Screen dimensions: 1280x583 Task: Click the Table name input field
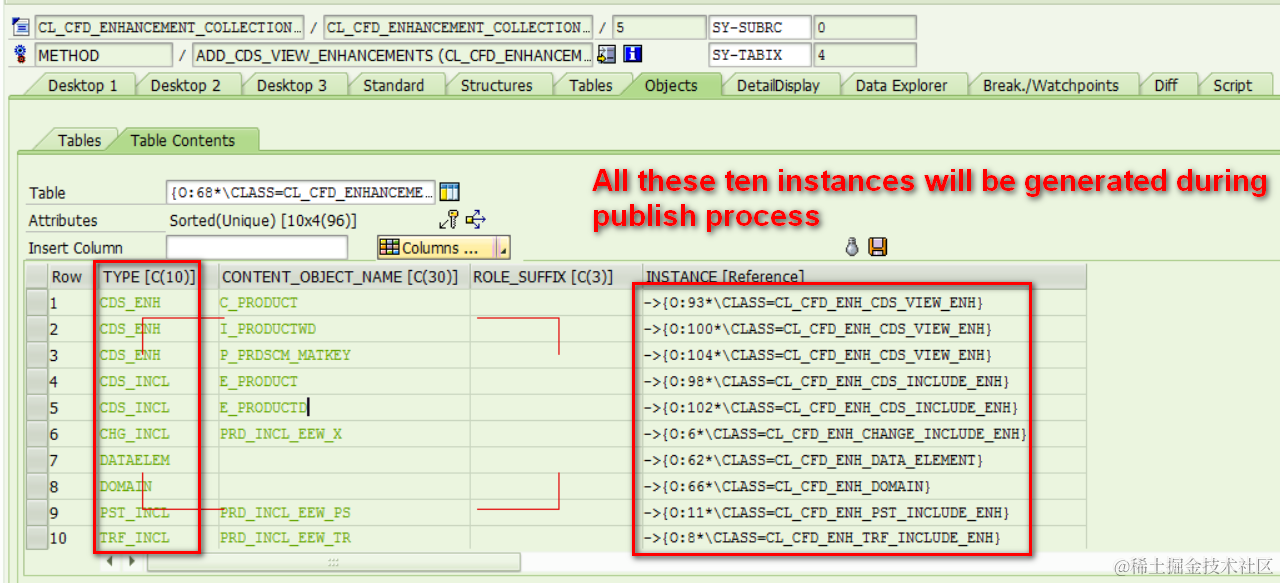(301, 192)
